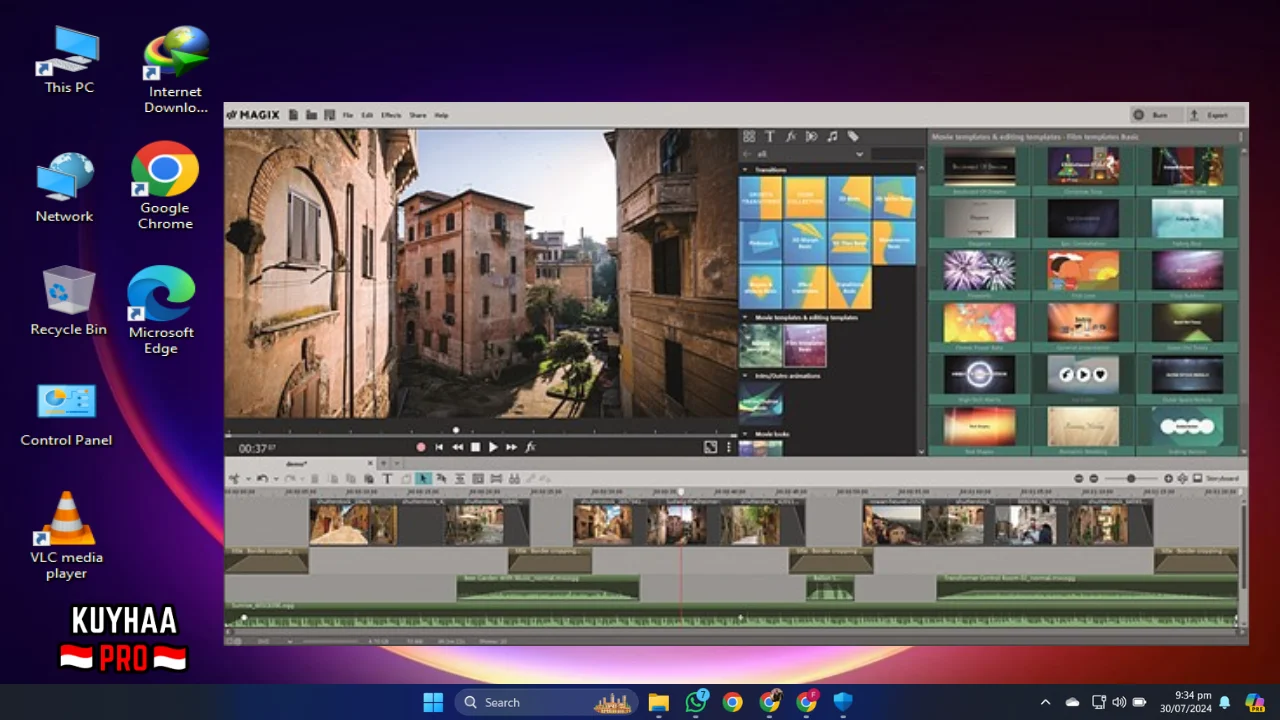Screen dimensions: 1280x720
Task: Click the new project document icon
Action: 294,115
